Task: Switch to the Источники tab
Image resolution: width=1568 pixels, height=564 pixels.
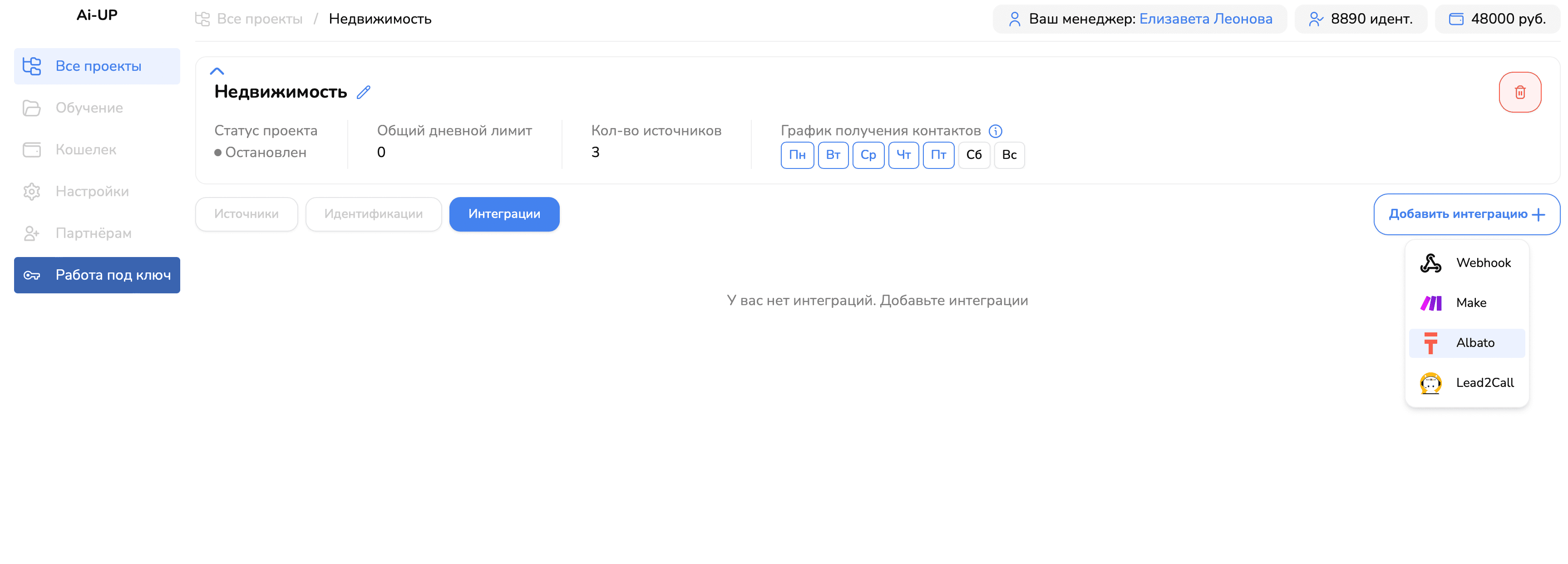Action: [x=246, y=214]
